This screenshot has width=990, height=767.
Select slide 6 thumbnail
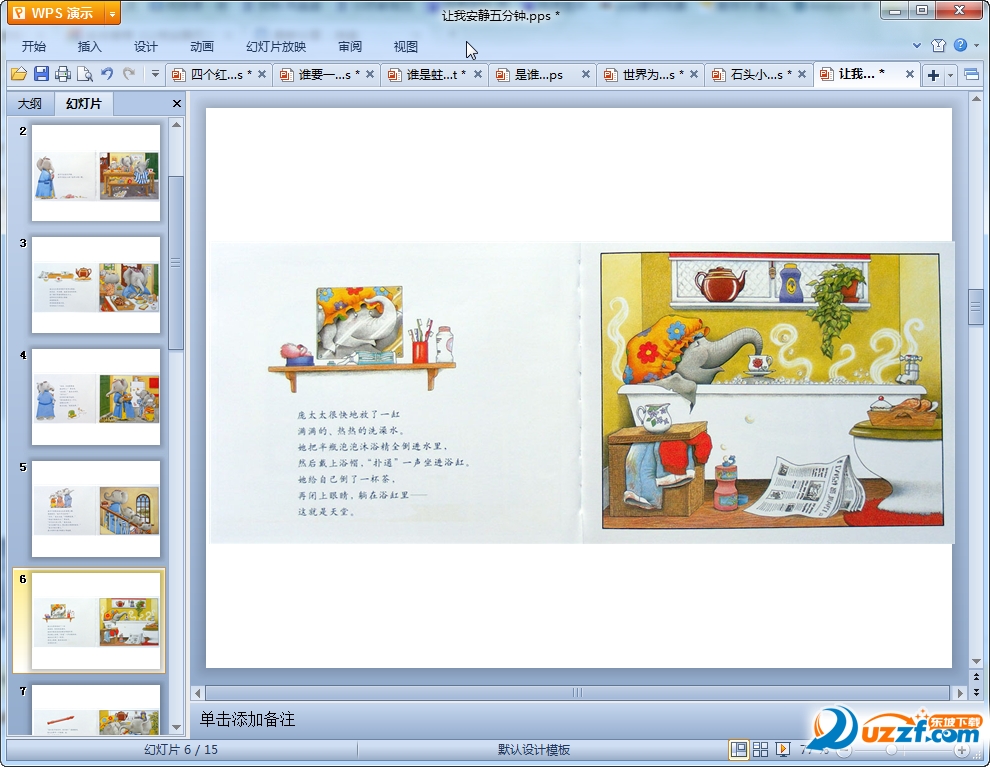click(x=96, y=621)
